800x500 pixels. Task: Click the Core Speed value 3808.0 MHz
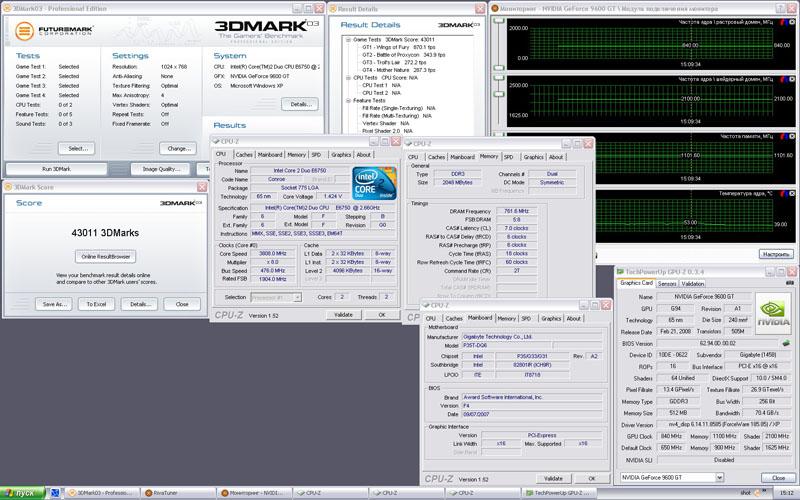(273, 254)
